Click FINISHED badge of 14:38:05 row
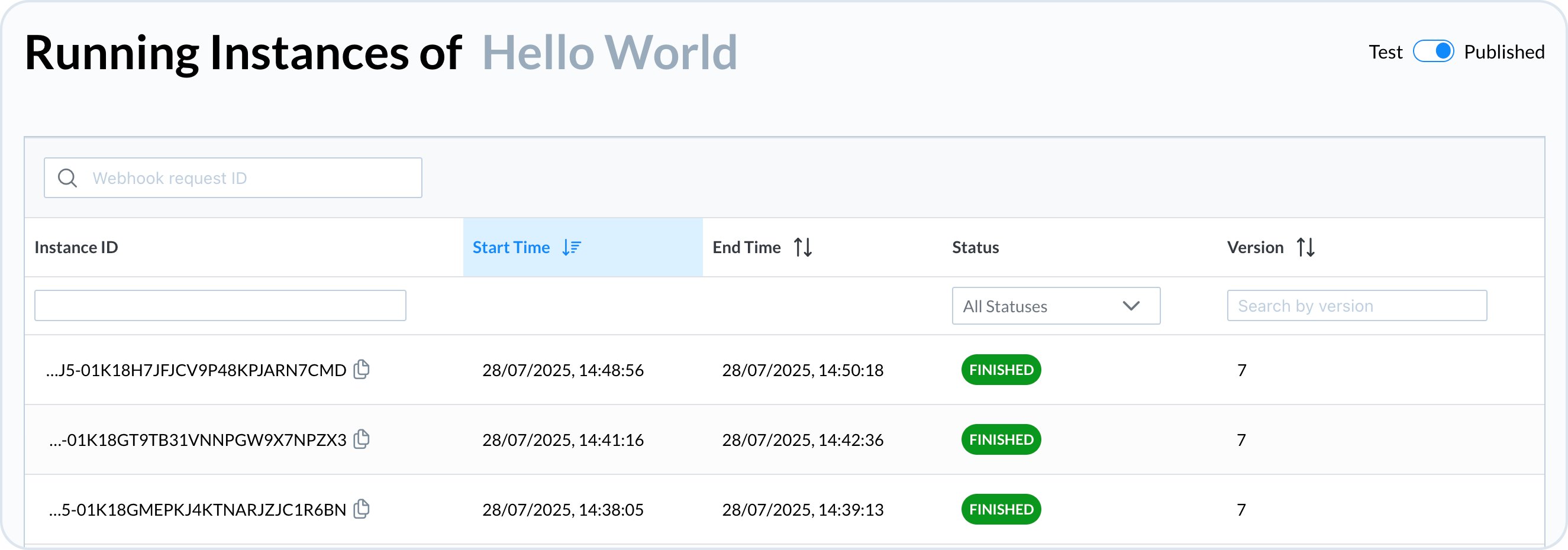The image size is (1568, 550). (x=1001, y=509)
